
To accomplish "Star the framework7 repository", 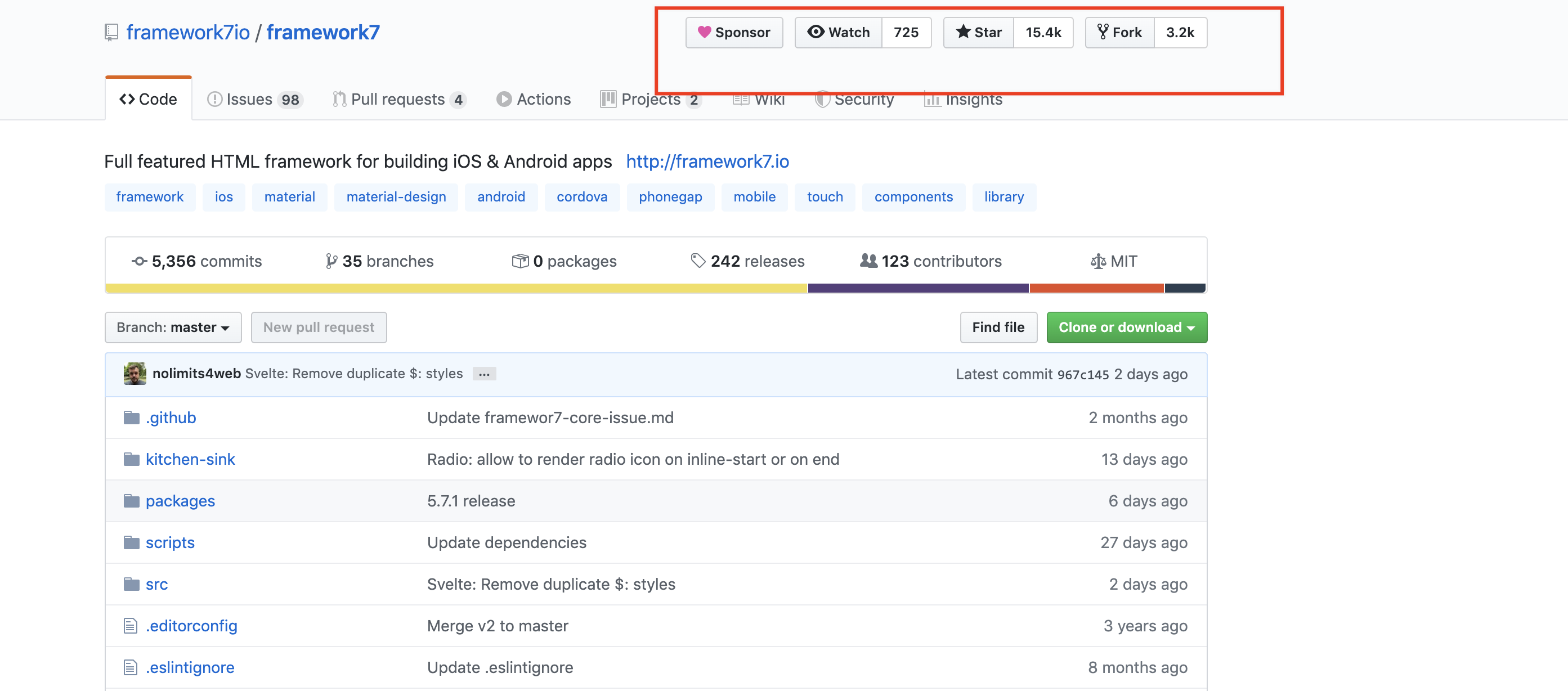I will coord(978,32).
